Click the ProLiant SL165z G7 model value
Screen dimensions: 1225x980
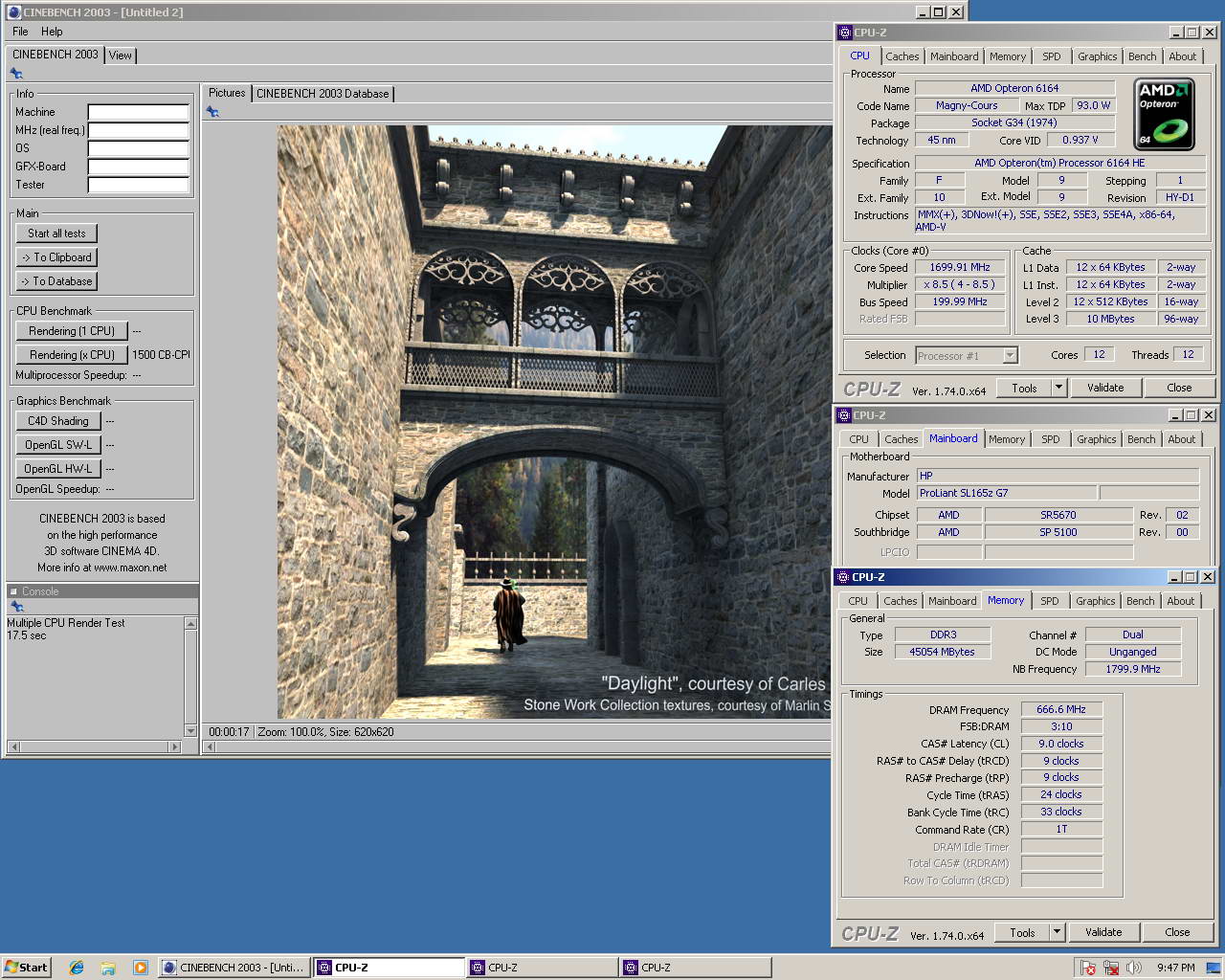(1007, 493)
